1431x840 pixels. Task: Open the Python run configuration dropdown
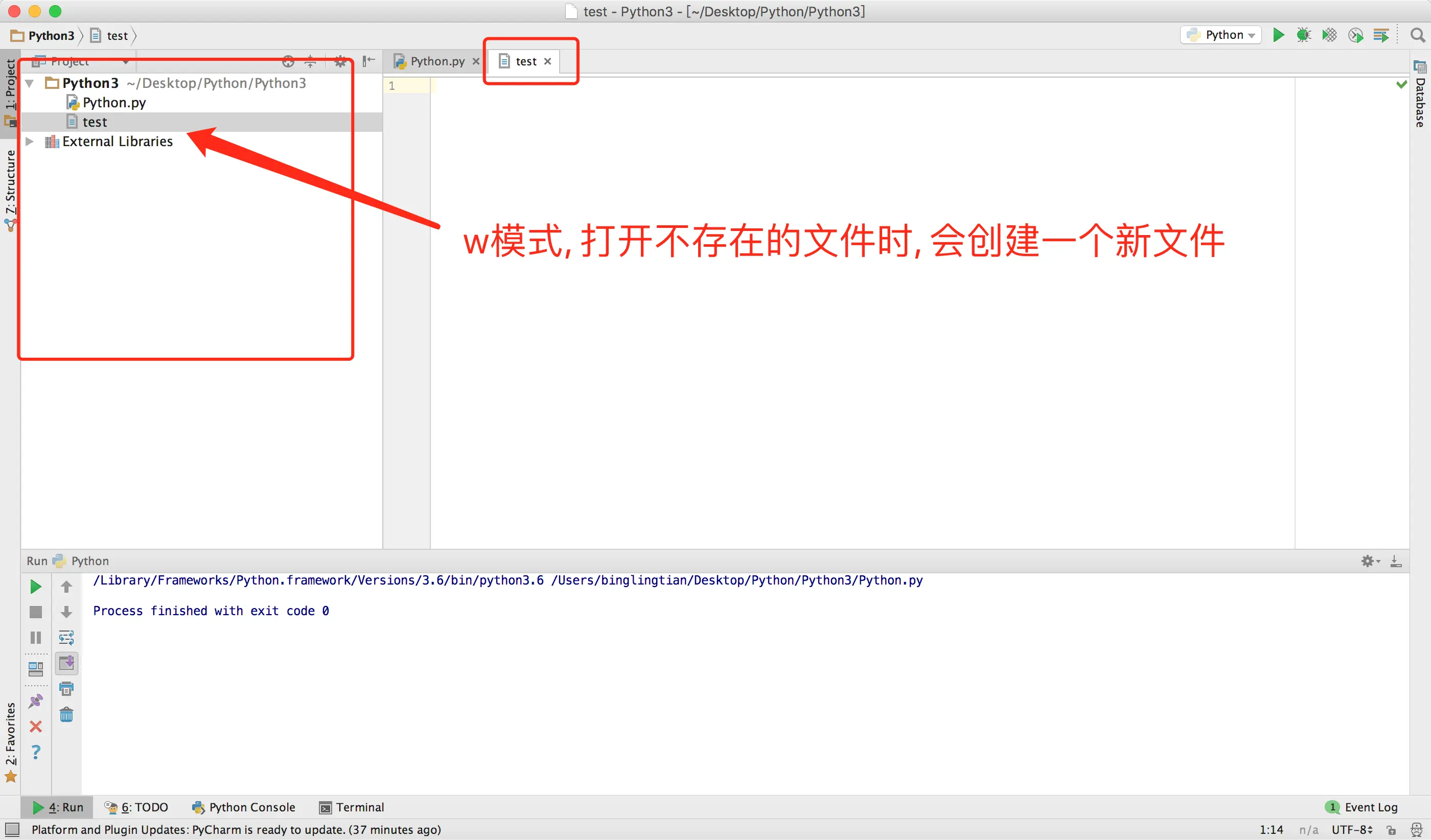(x=1221, y=35)
